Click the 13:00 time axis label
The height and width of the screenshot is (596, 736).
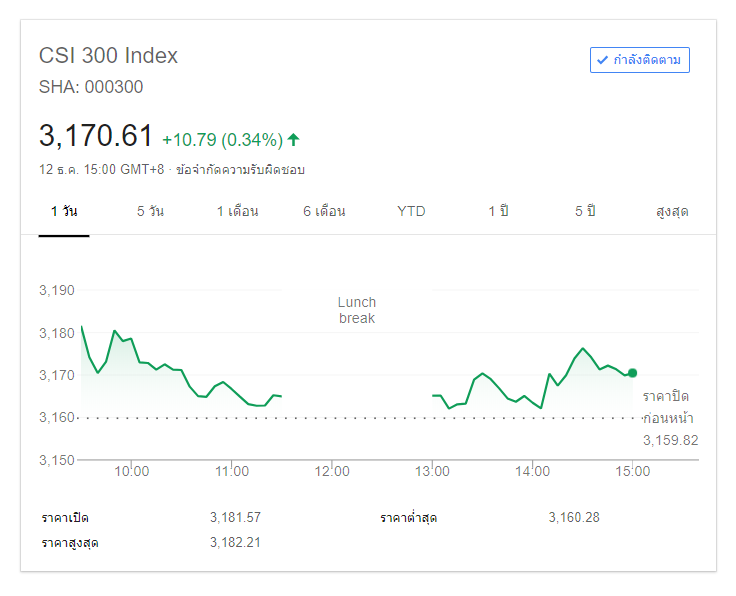pos(432,471)
